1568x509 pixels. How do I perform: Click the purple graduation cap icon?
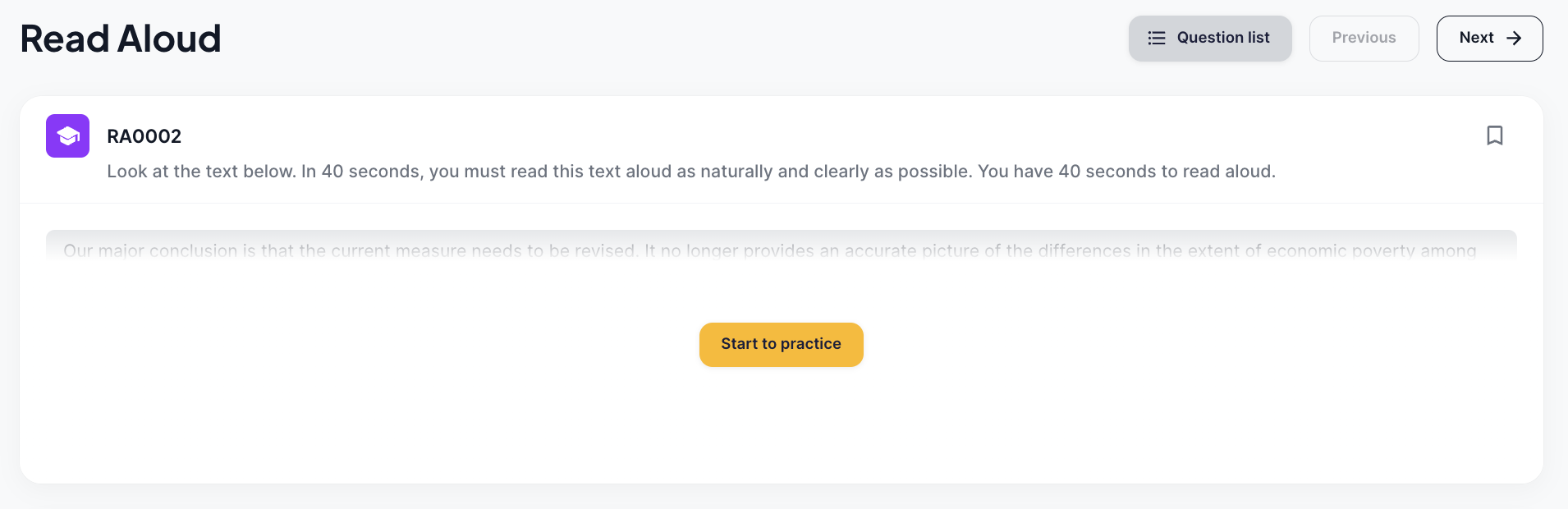(x=67, y=135)
